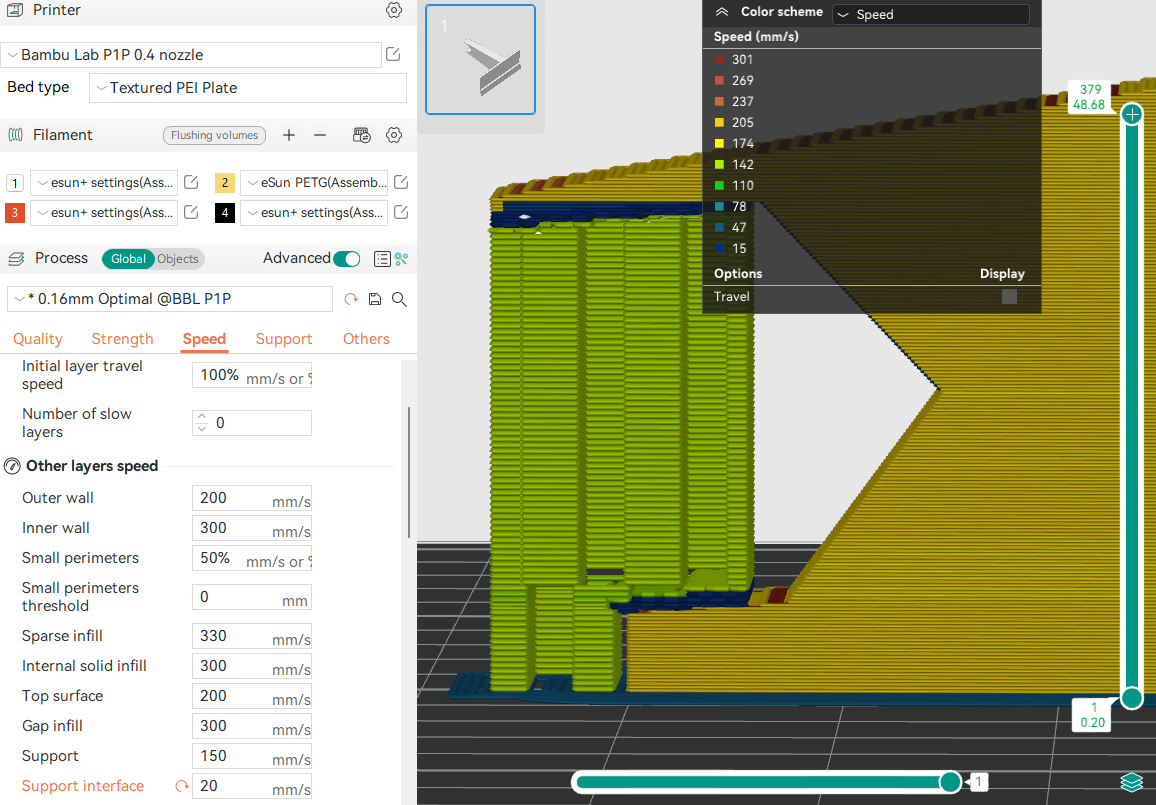1156x805 pixels.
Task: Sync filament list from AMS
Action: [361, 135]
